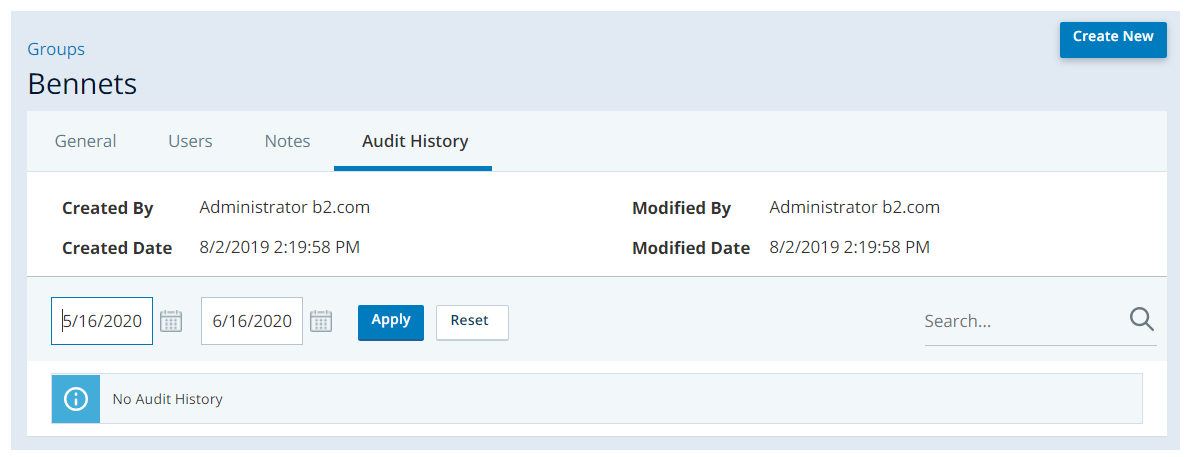Click the magnifying glass search icon
Image resolution: width=1188 pixels, height=457 pixels.
coord(1141,320)
